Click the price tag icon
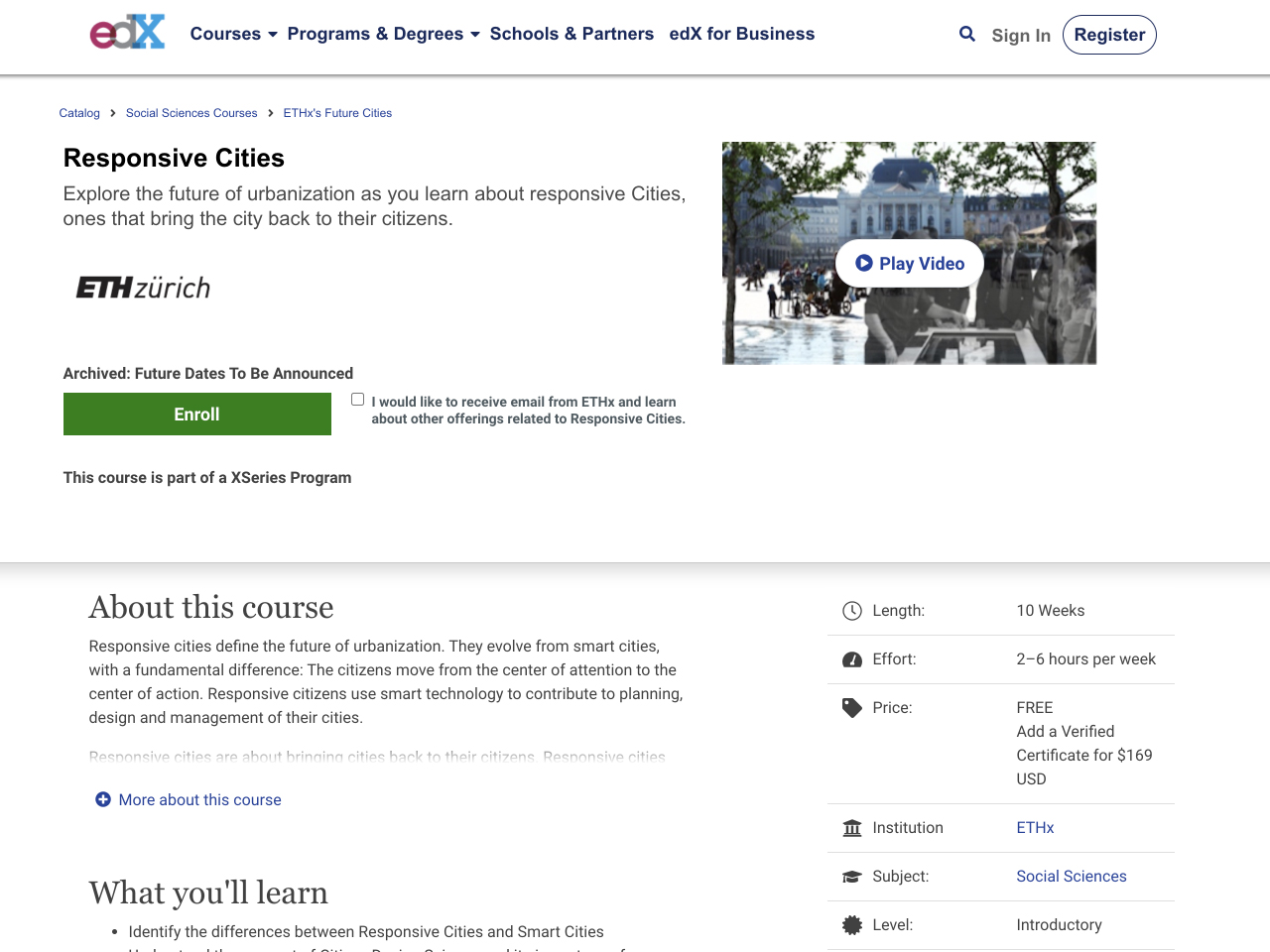1270x952 pixels. (x=852, y=708)
